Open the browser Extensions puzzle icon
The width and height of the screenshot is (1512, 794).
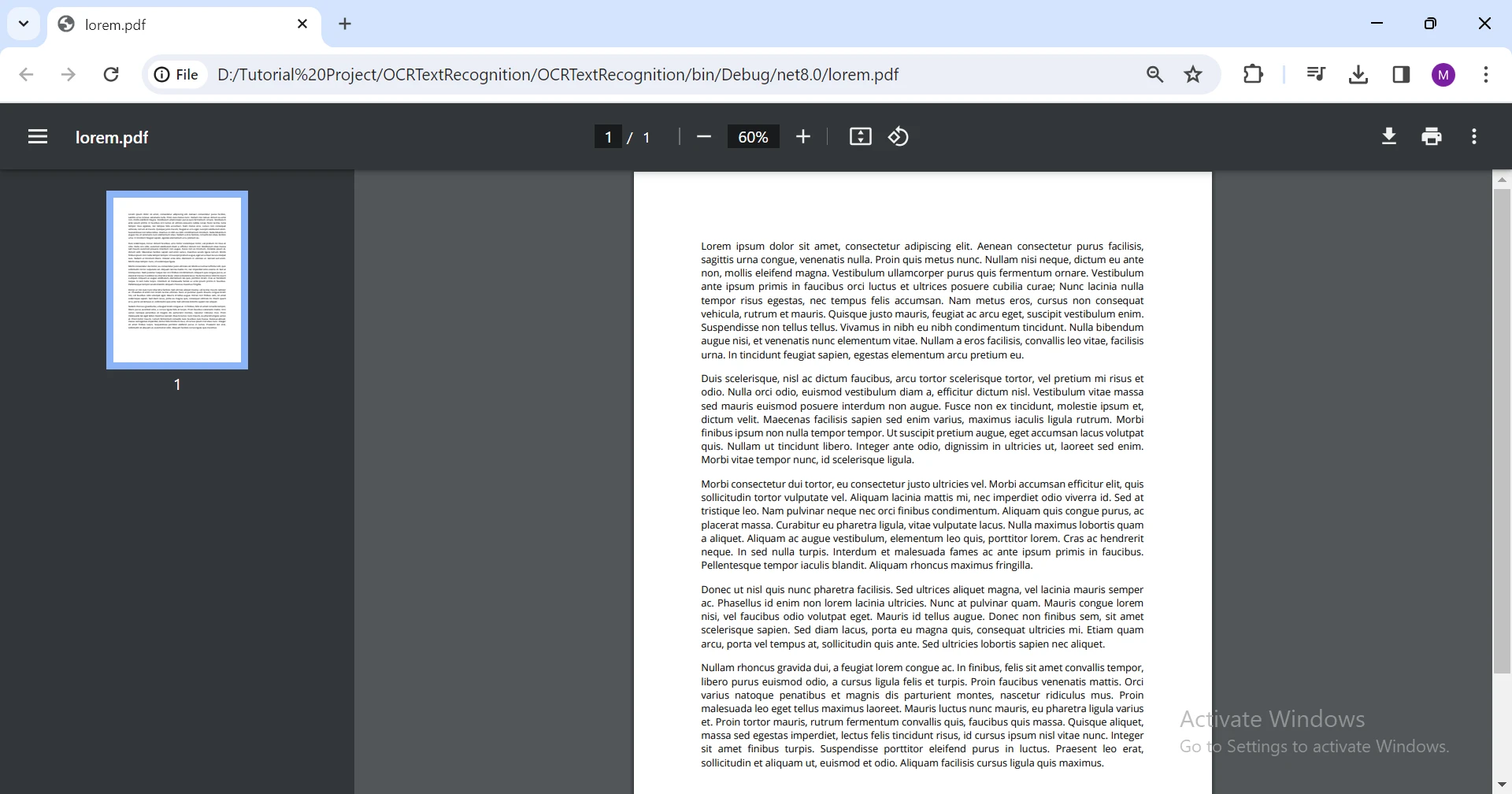coord(1253,75)
